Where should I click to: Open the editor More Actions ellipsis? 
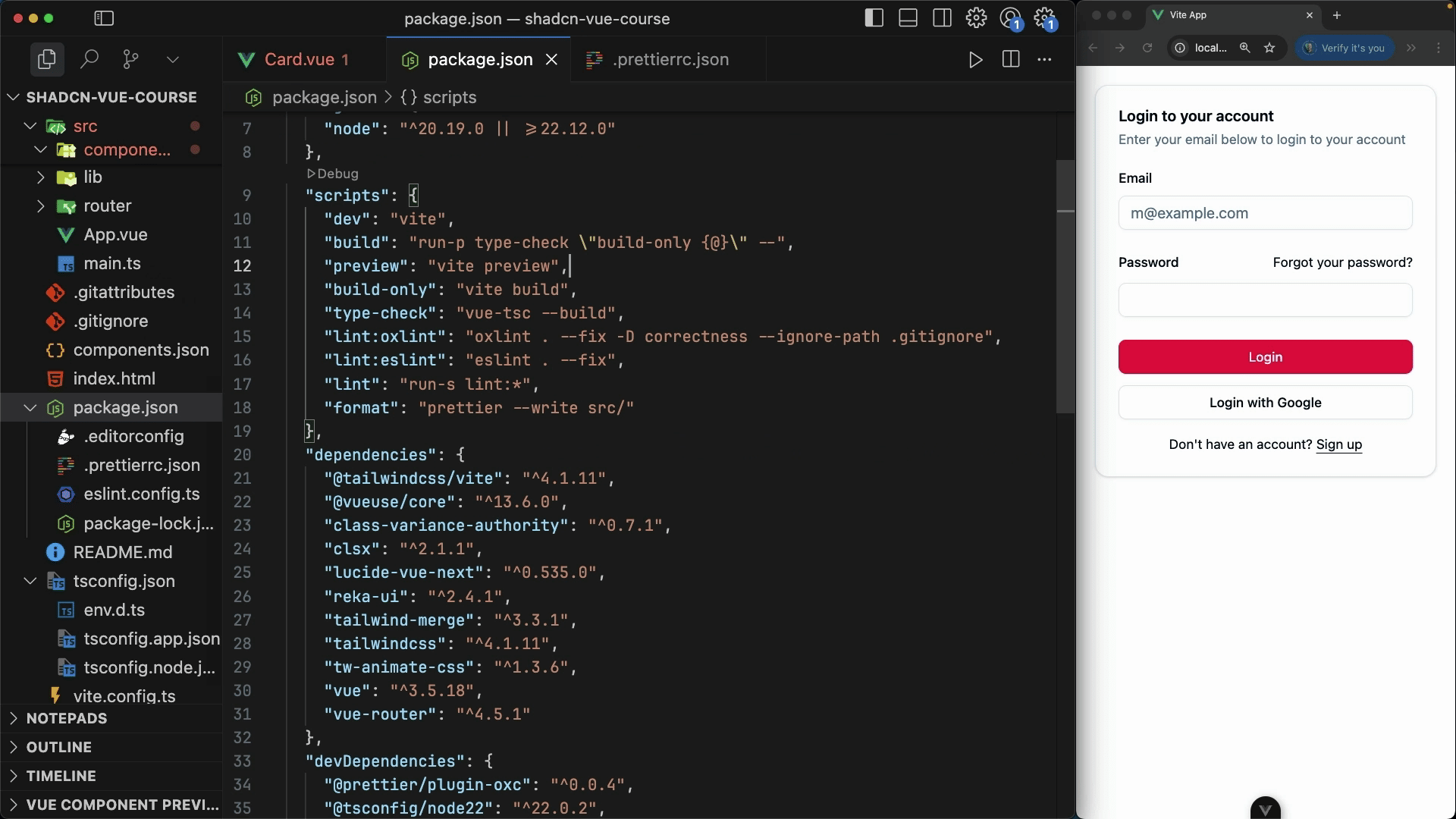click(1045, 59)
